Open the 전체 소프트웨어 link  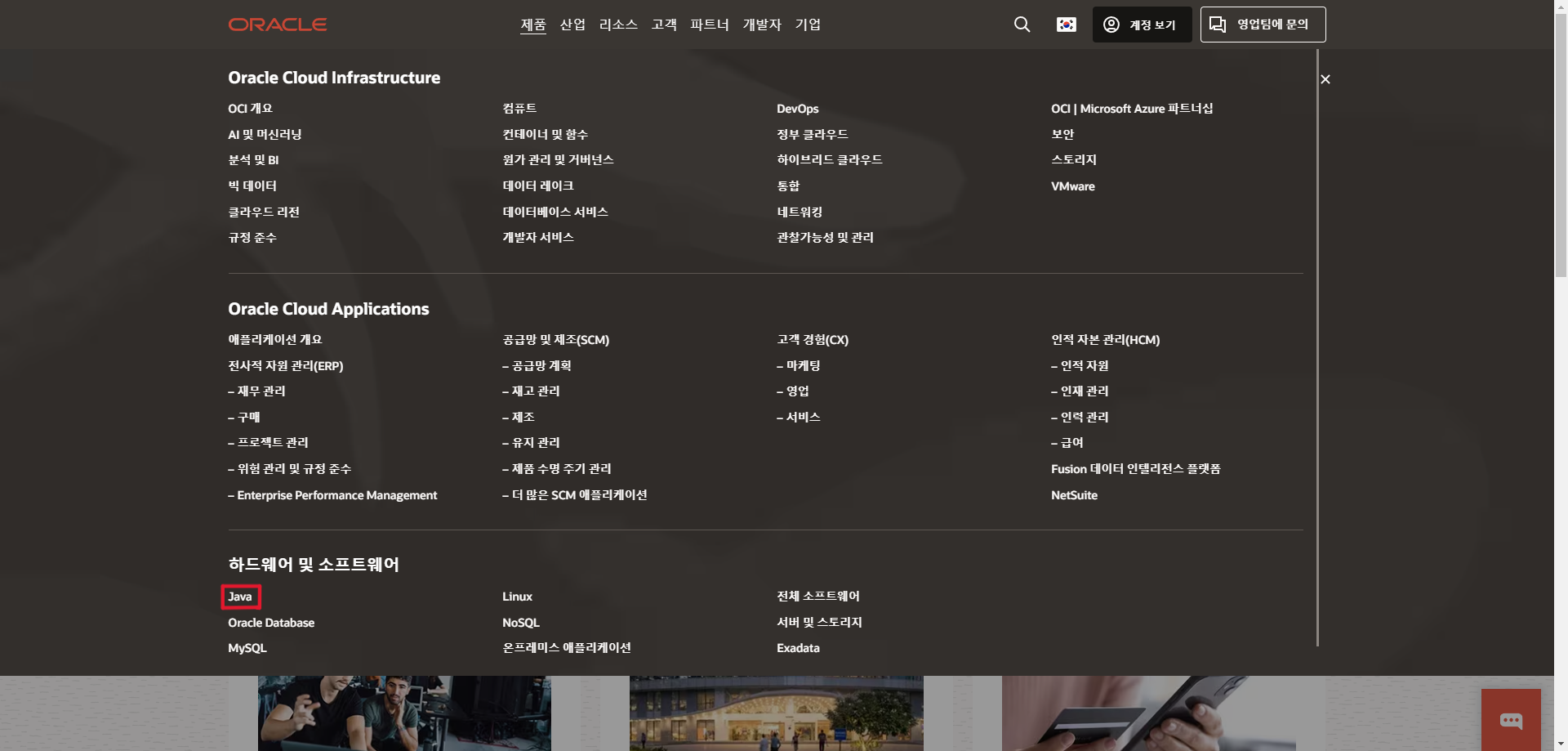(x=818, y=597)
